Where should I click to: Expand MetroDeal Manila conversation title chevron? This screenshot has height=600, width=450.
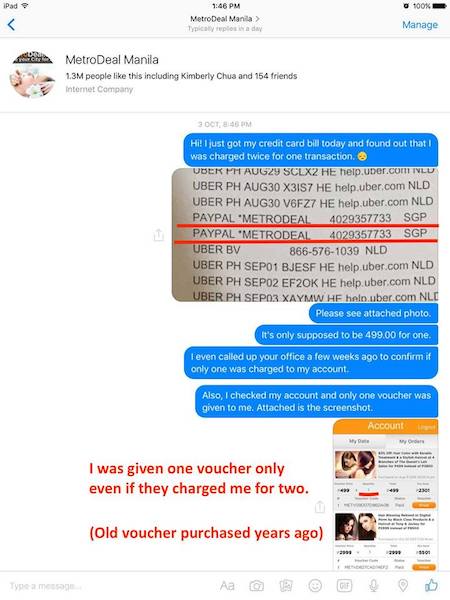tap(258, 18)
